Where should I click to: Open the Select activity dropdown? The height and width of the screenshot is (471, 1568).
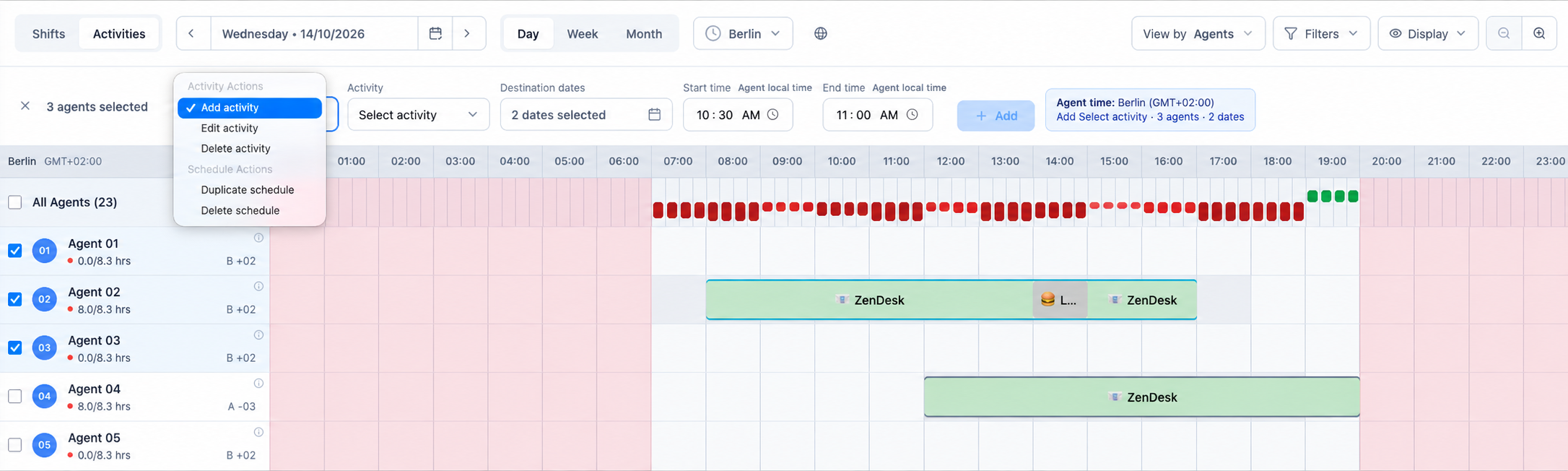[x=418, y=114]
